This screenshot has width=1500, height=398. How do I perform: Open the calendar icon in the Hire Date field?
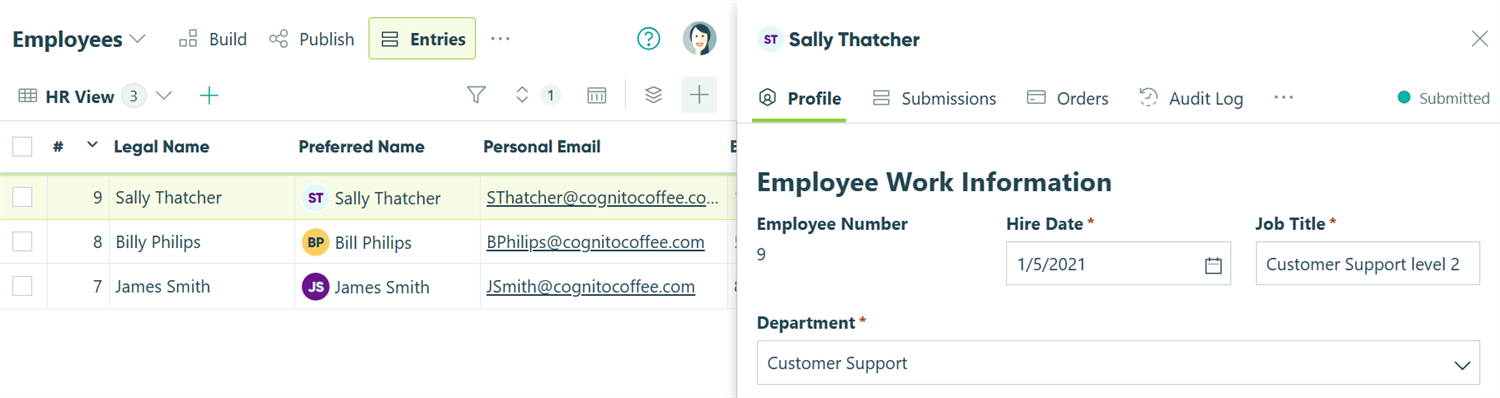pyautogui.click(x=1213, y=265)
